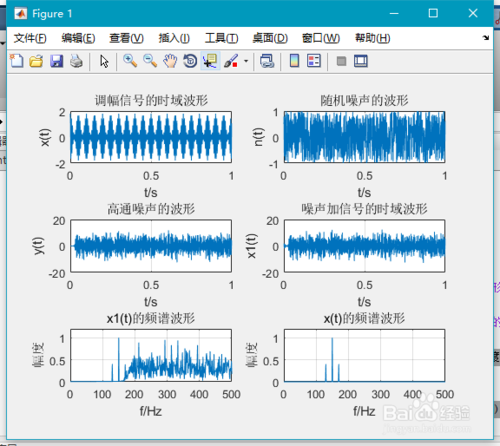Screen dimensions: 500x446
Task: Open file with folder icon
Action: coord(36,61)
